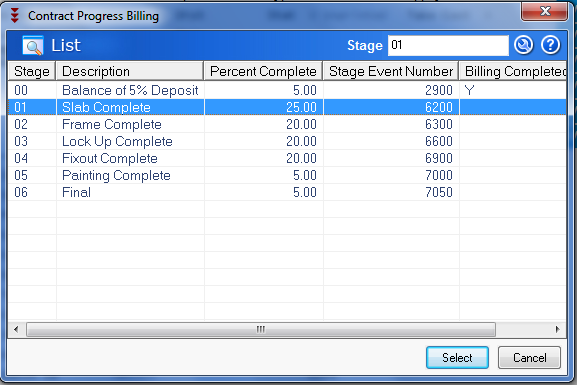577x385 pixels.
Task: Click the red arrows app icon in title bar
Action: tap(14, 15)
